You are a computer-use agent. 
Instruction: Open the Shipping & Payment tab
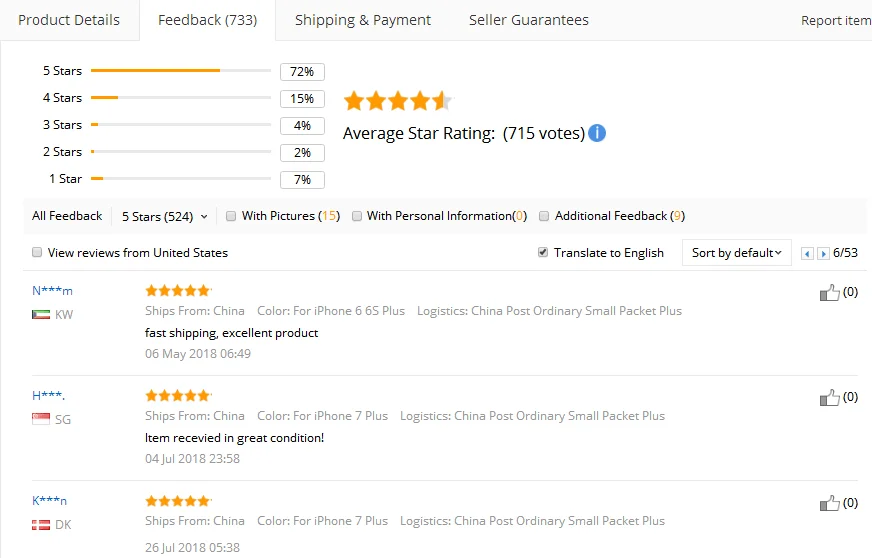[363, 20]
